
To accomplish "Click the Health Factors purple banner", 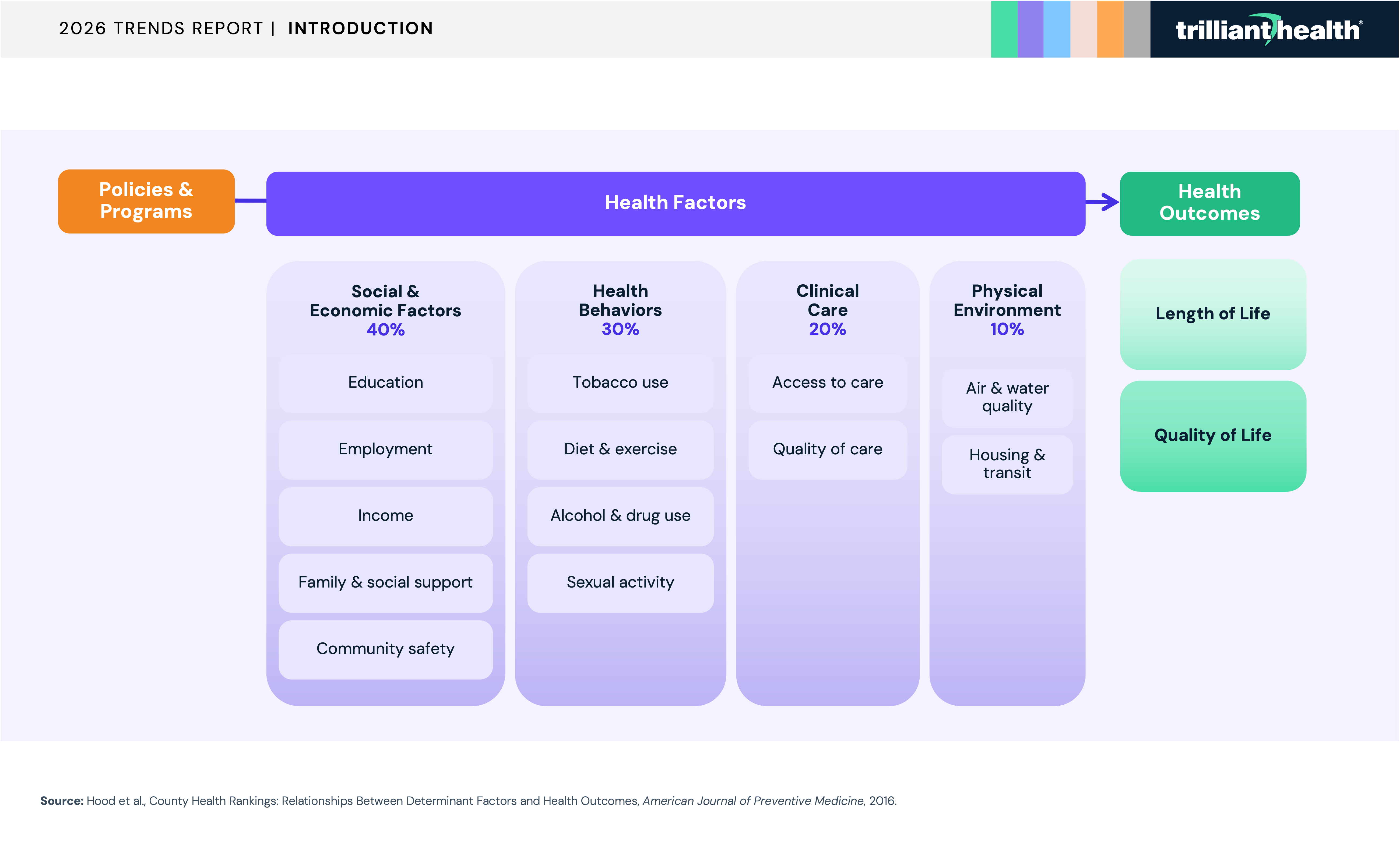I will 676,203.
